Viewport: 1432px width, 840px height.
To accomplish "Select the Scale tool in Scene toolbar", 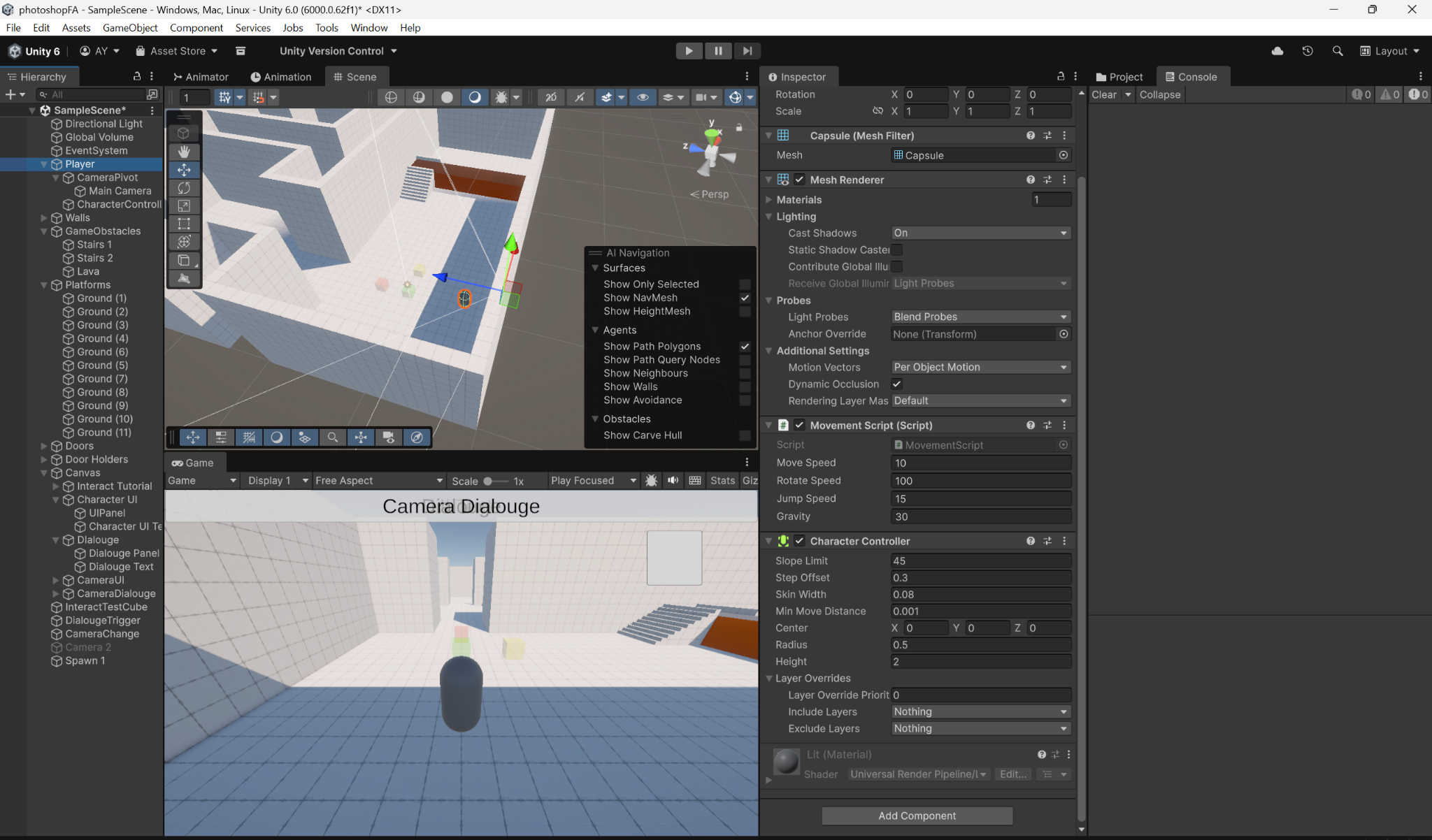I will (x=184, y=205).
